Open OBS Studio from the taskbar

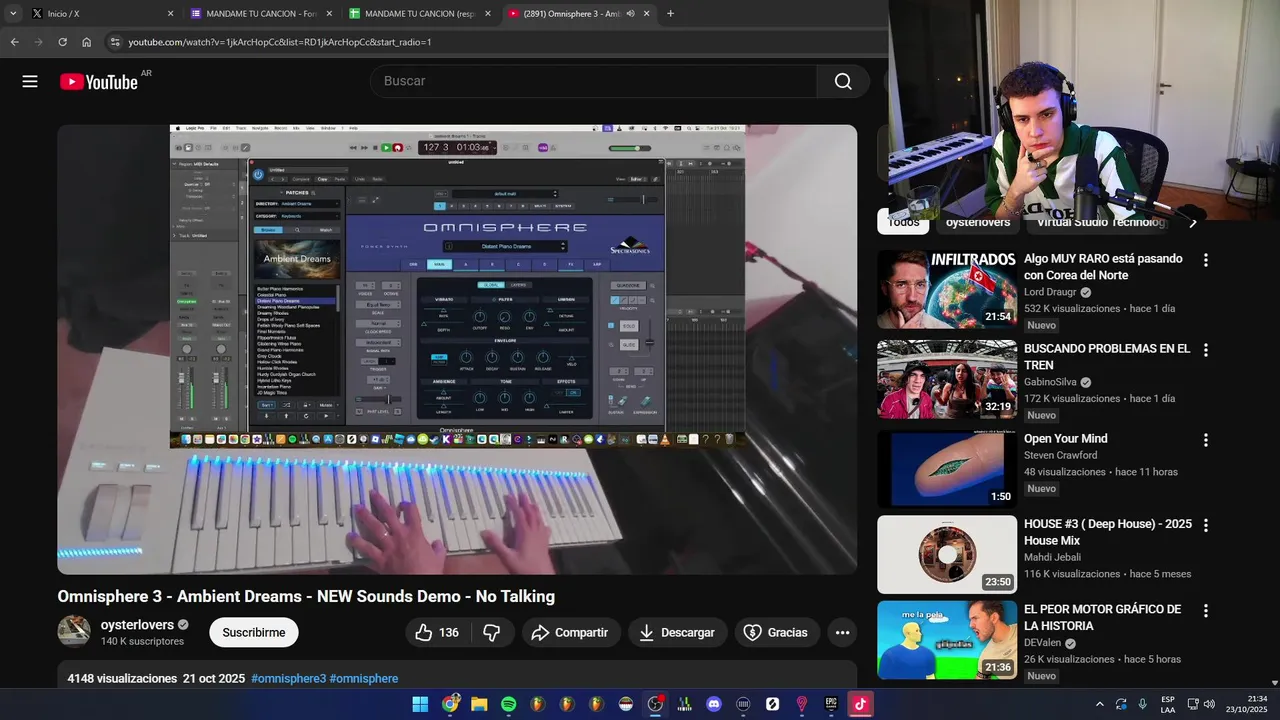[655, 704]
